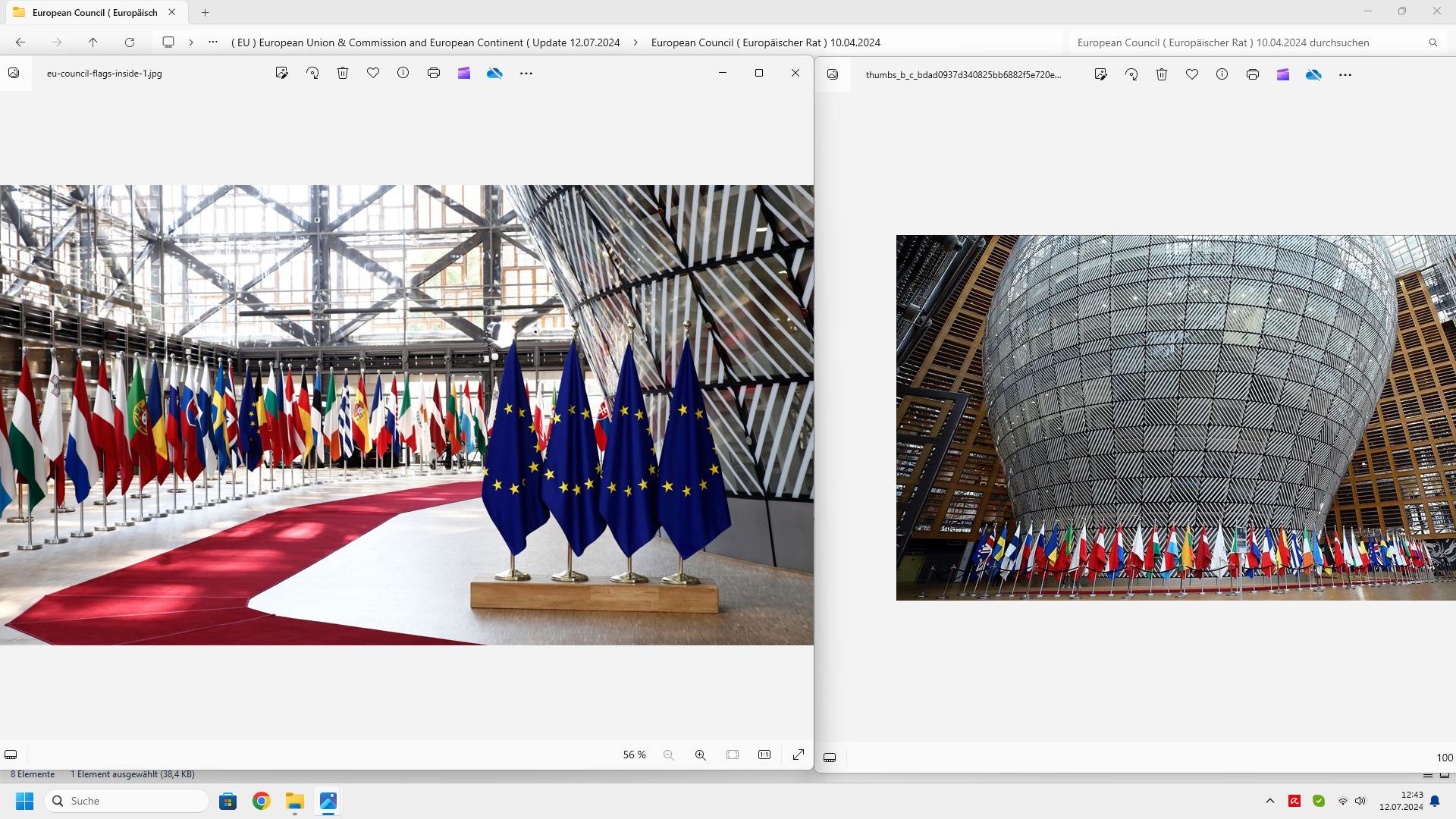
Task: Click the OneDrive cloud icon in left photo window
Action: (x=494, y=73)
